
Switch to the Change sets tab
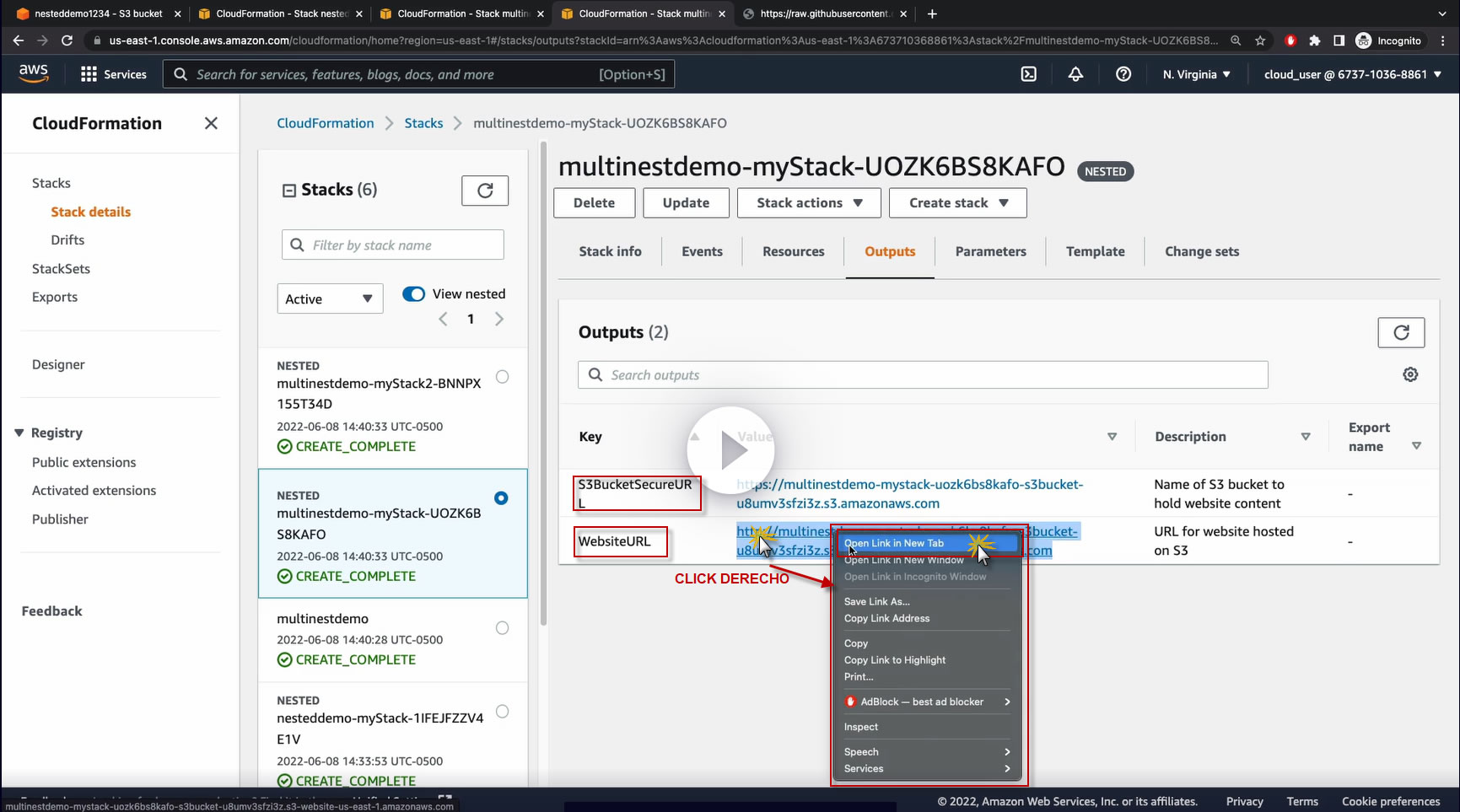1202,251
